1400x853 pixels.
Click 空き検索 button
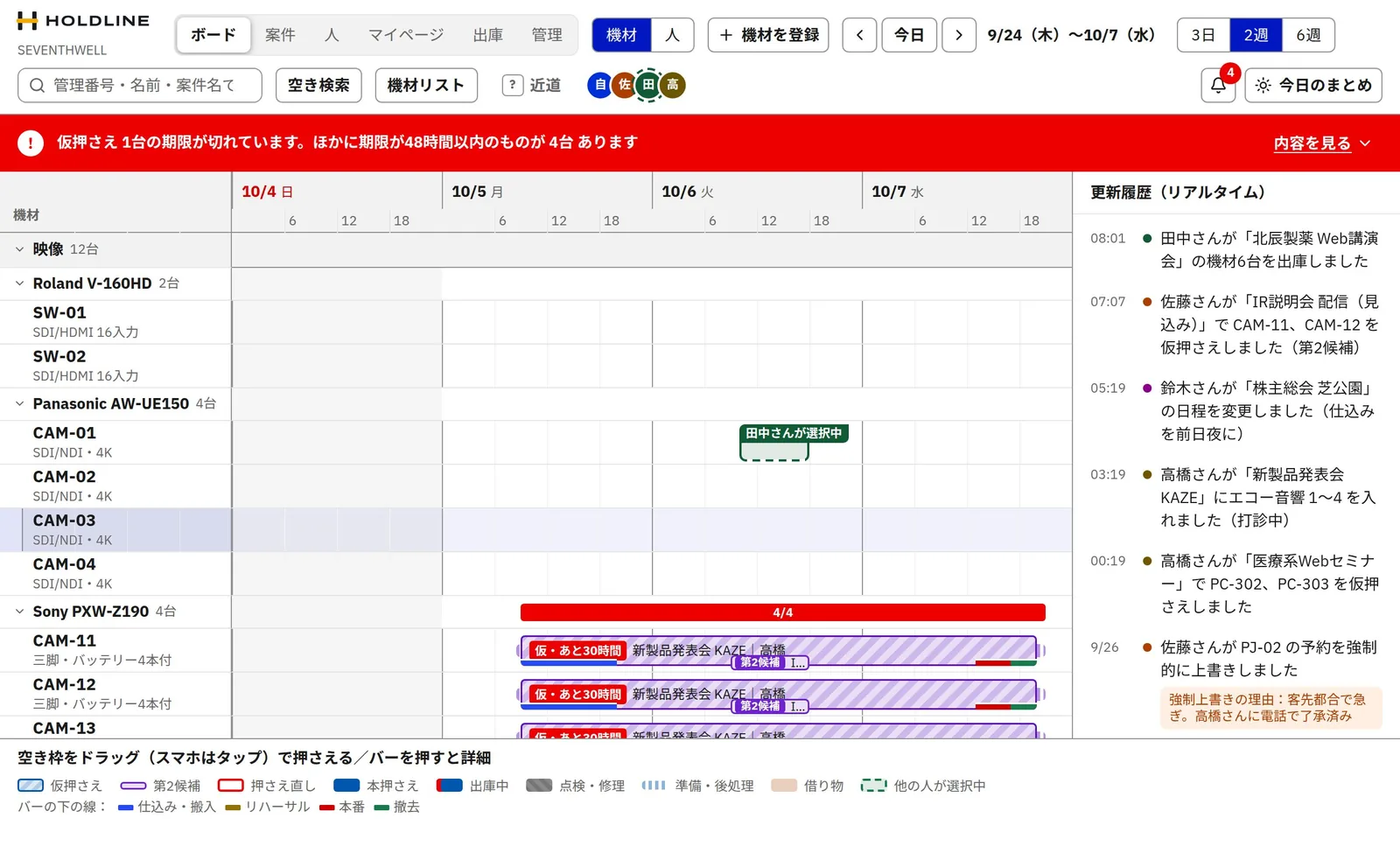coord(318,85)
